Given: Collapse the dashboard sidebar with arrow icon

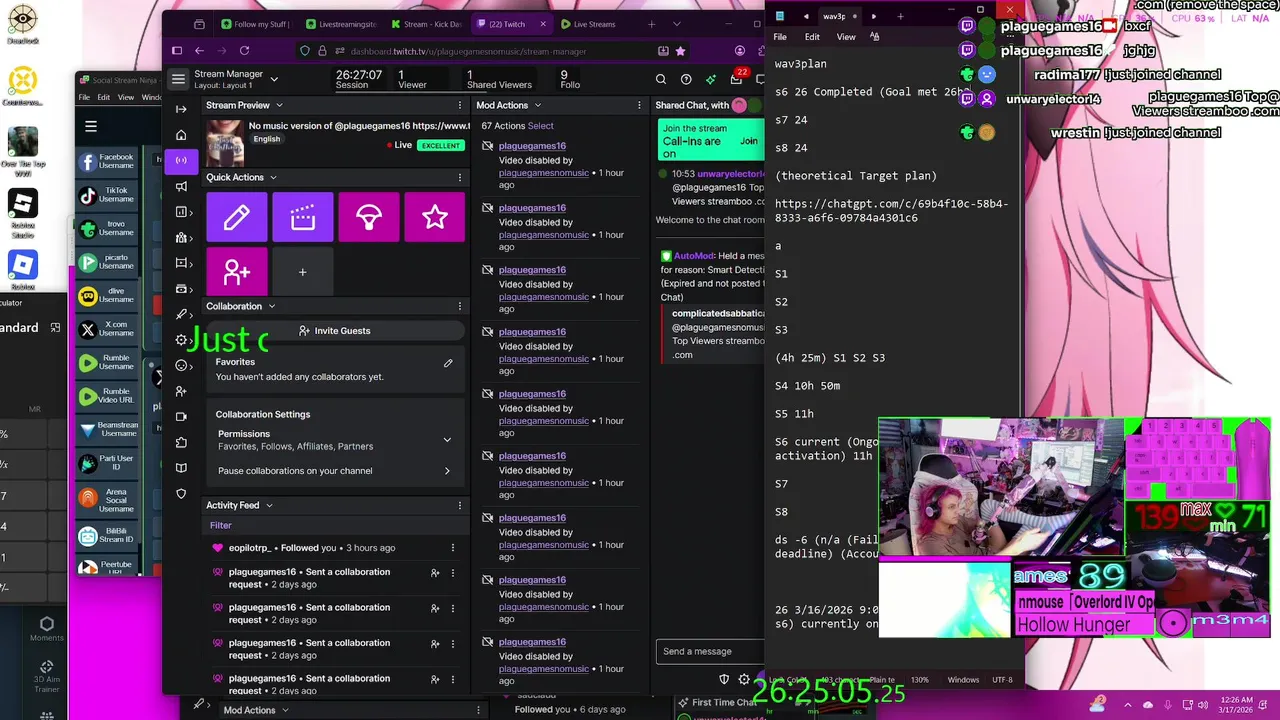Looking at the screenshot, I should (181, 109).
